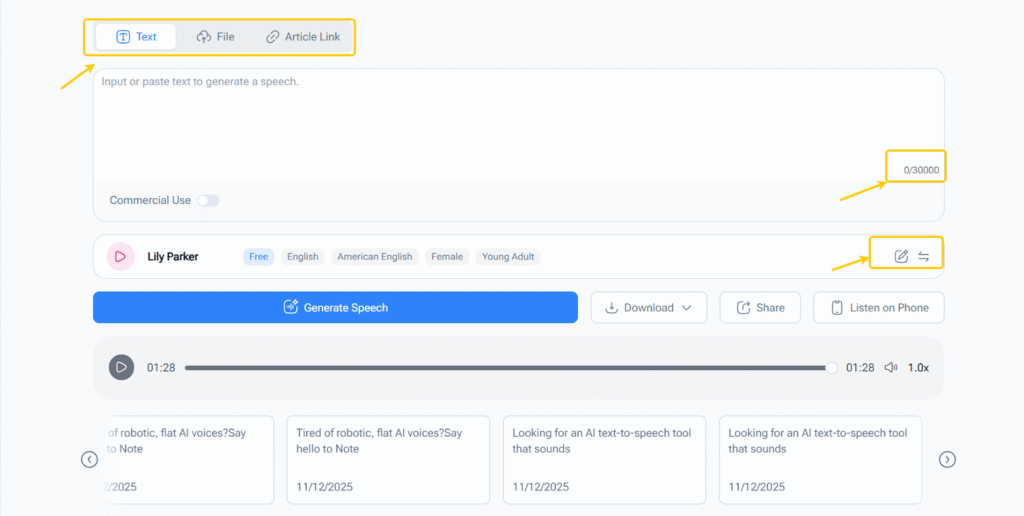This screenshot has height=516, width=1024.
Task: Select the Text input tab
Action: pyautogui.click(x=136, y=37)
